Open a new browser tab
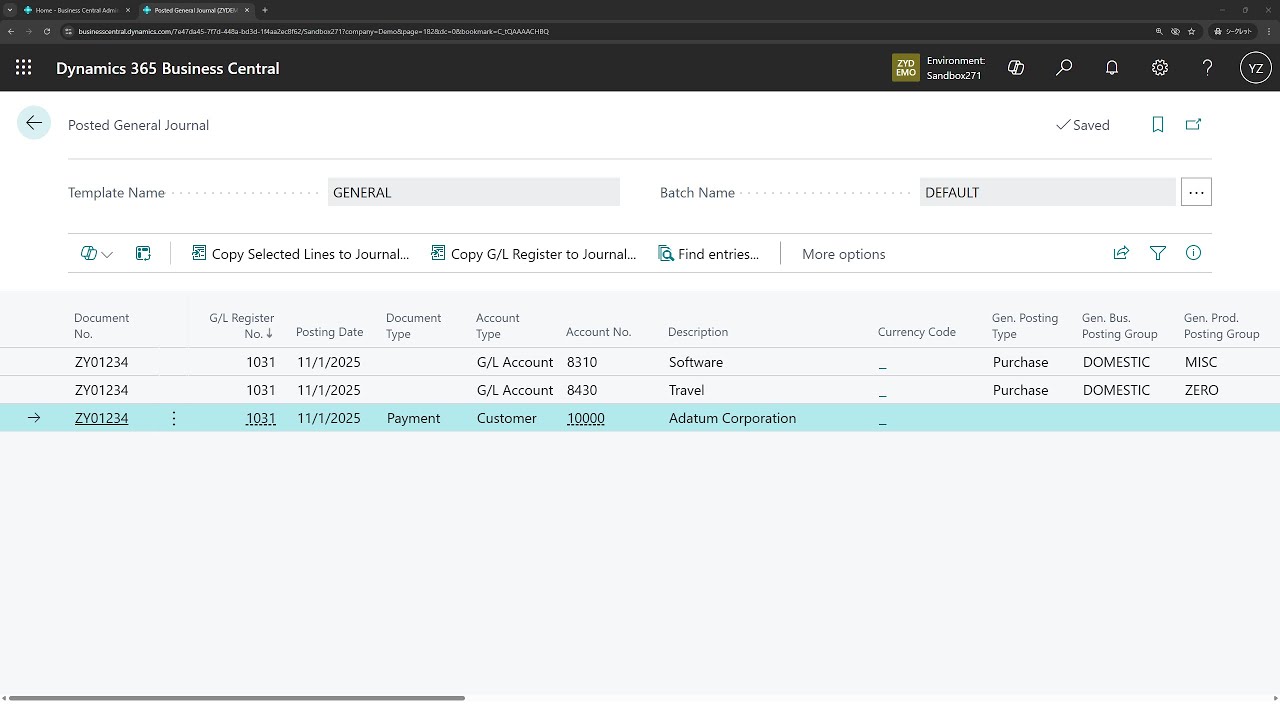The width and height of the screenshot is (1280, 720). coord(265,10)
